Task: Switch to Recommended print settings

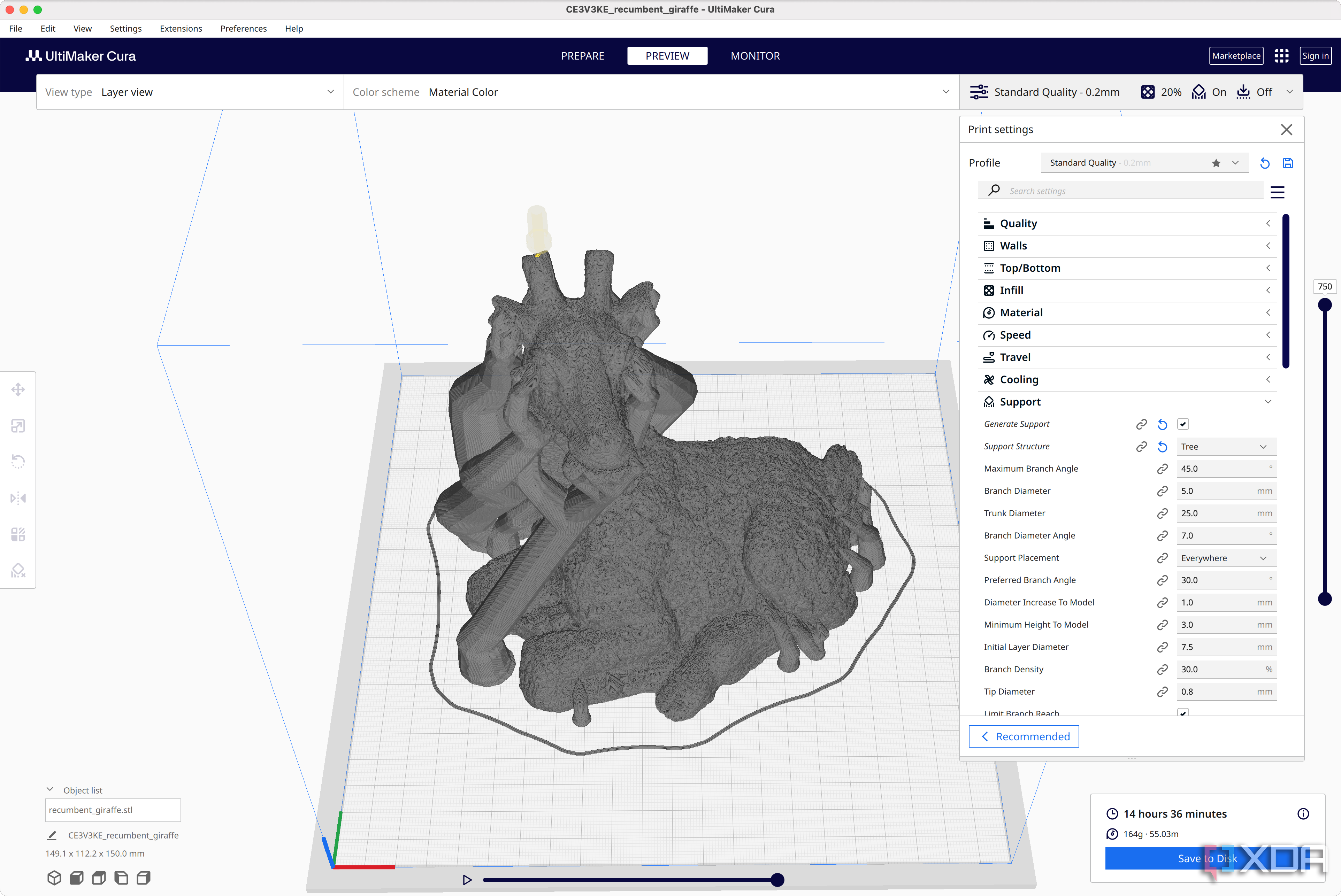Action: 1023,736
